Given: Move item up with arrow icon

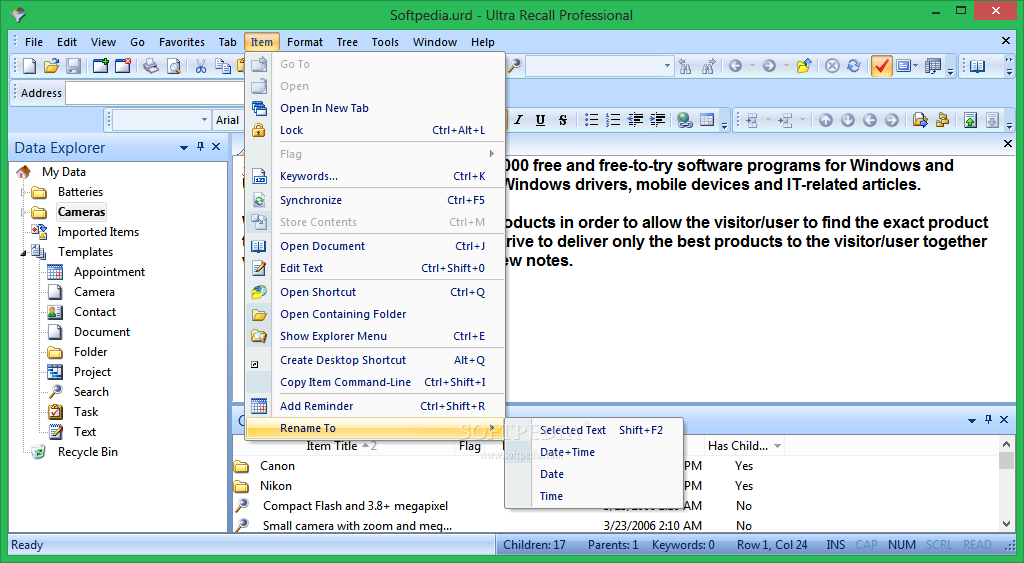Looking at the screenshot, I should tap(825, 120).
